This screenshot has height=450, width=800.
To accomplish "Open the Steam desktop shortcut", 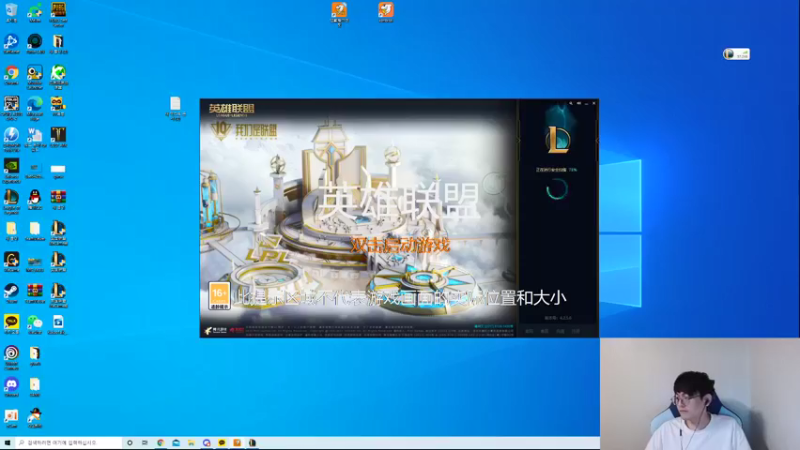I will click(x=11, y=291).
